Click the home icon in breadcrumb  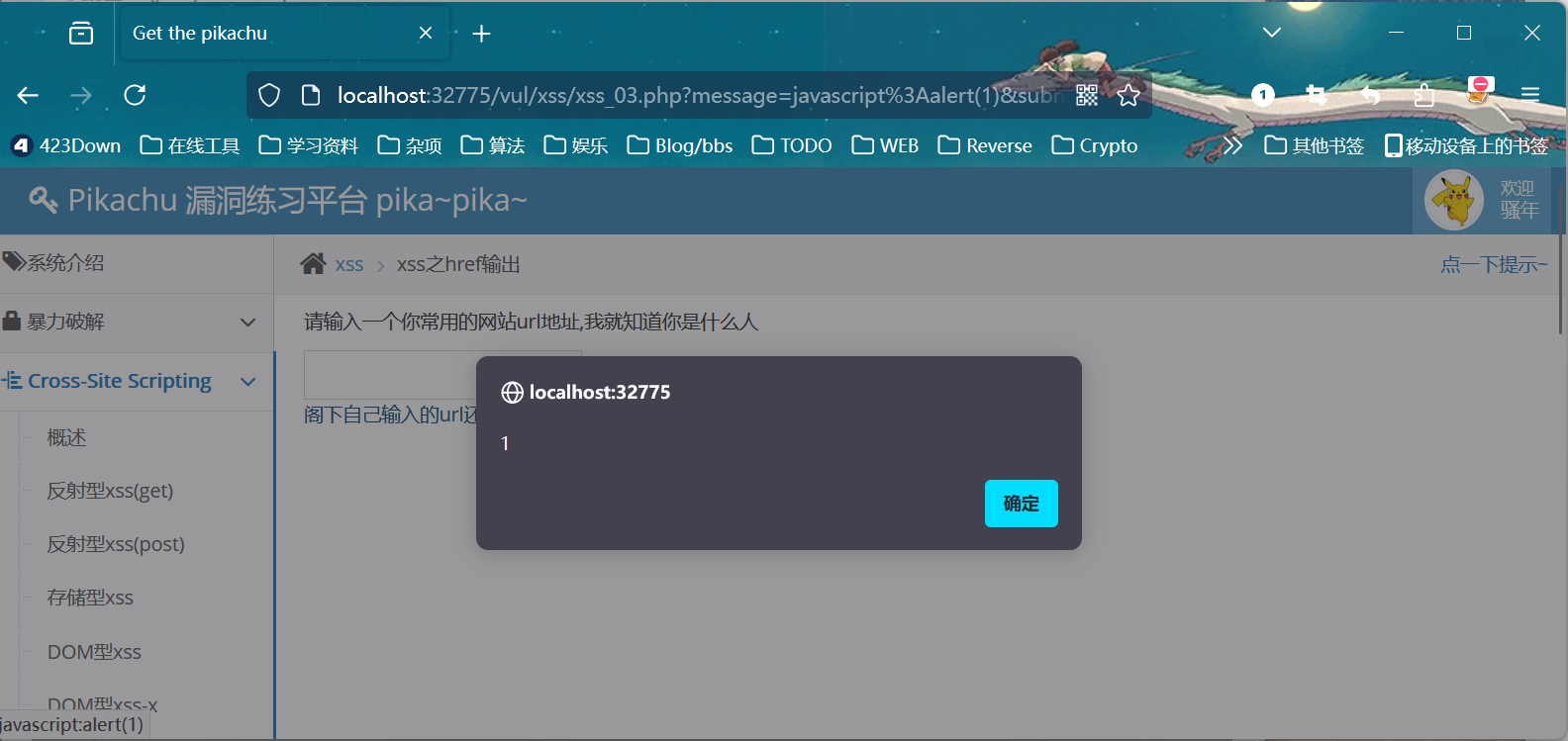tap(313, 264)
